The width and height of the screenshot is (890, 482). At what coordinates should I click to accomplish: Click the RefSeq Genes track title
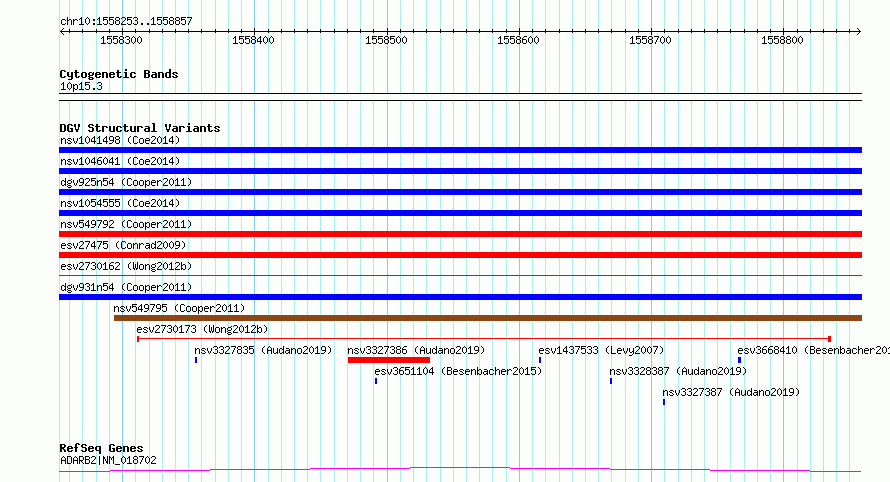coord(101,448)
